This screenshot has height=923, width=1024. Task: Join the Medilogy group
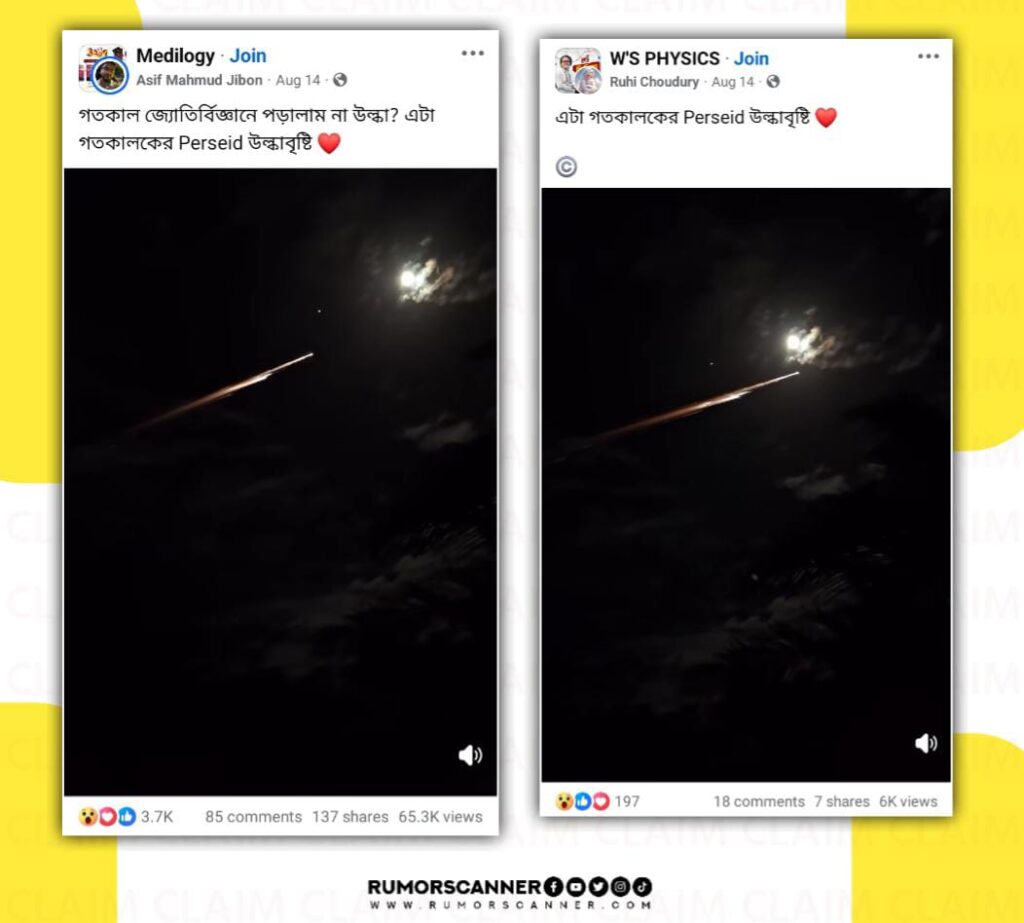[x=248, y=56]
